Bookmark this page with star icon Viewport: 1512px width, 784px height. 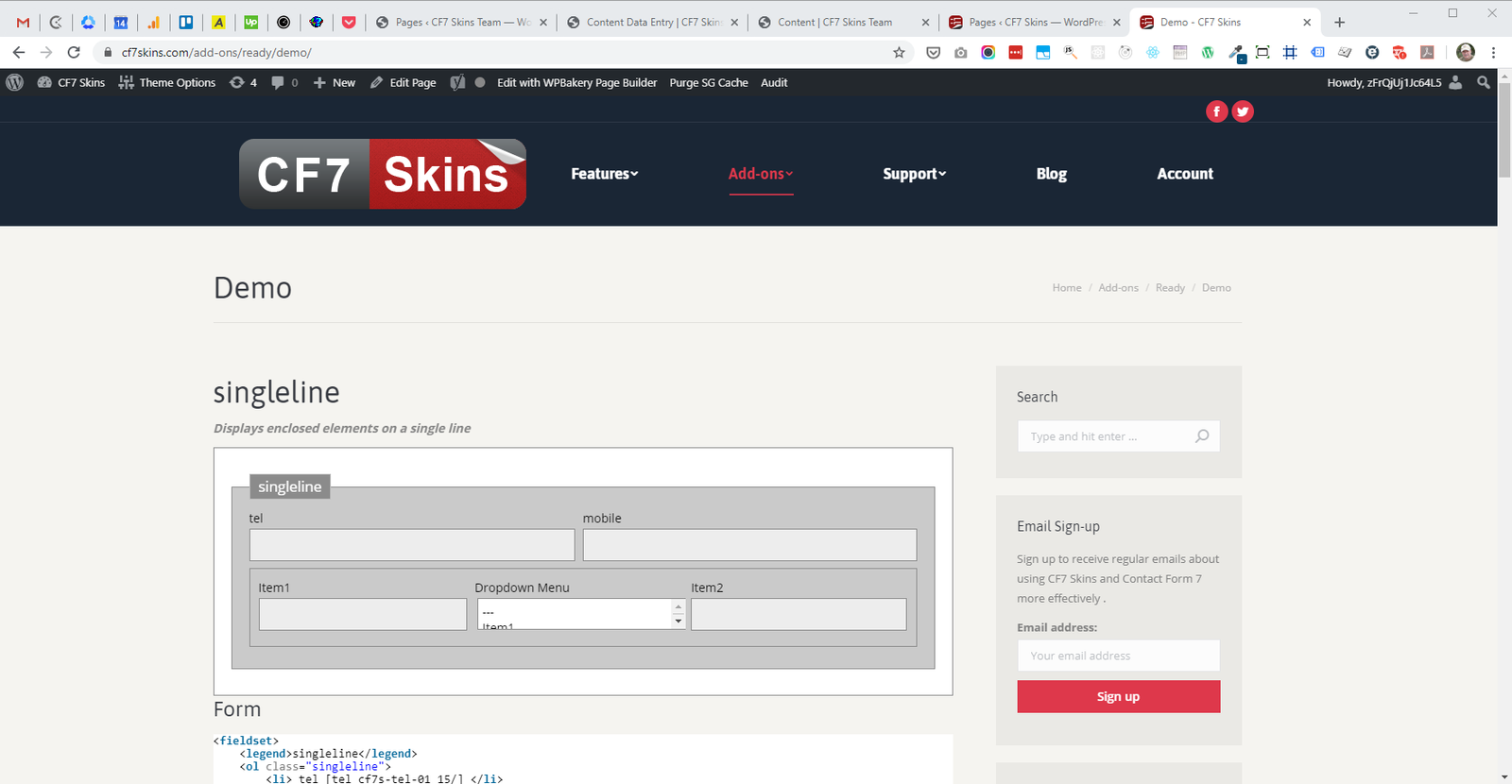click(x=899, y=53)
